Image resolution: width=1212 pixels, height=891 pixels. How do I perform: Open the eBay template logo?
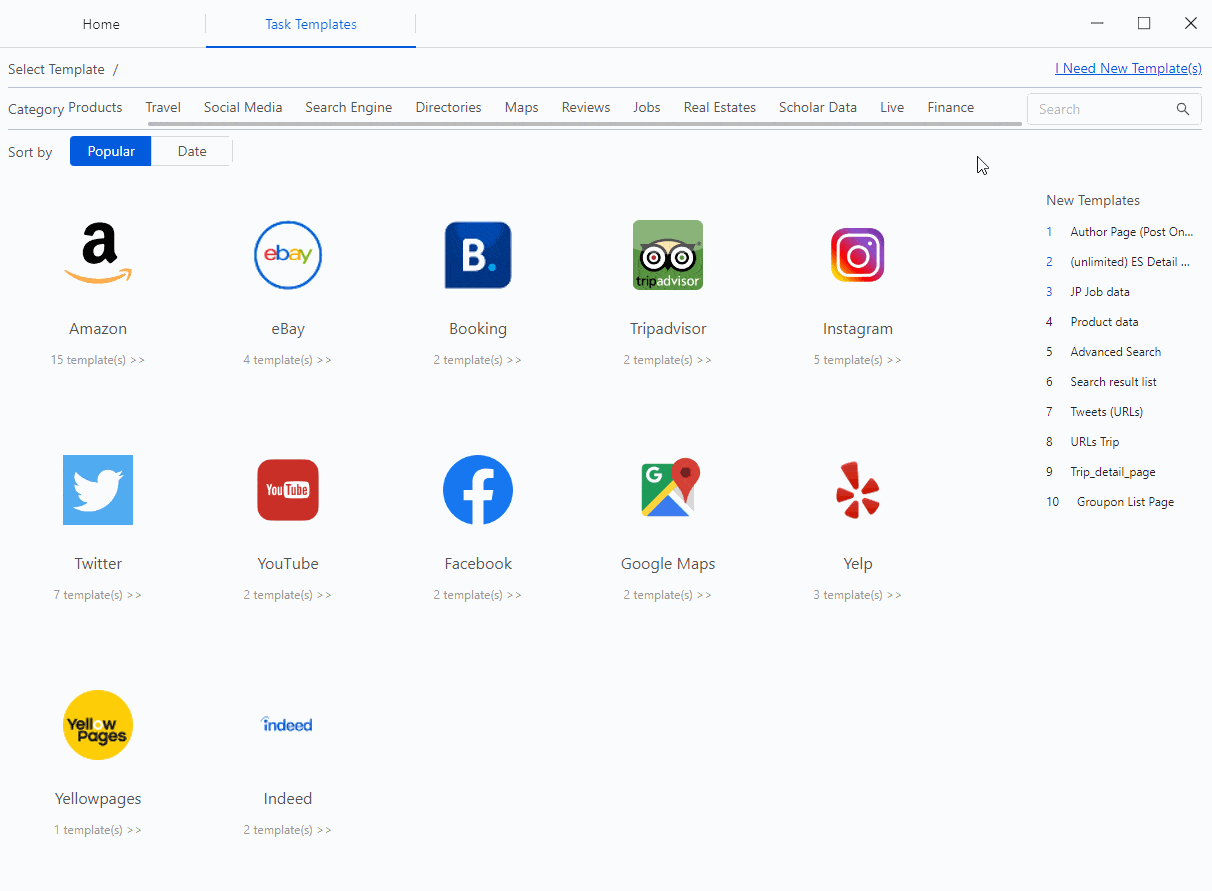[288, 255]
